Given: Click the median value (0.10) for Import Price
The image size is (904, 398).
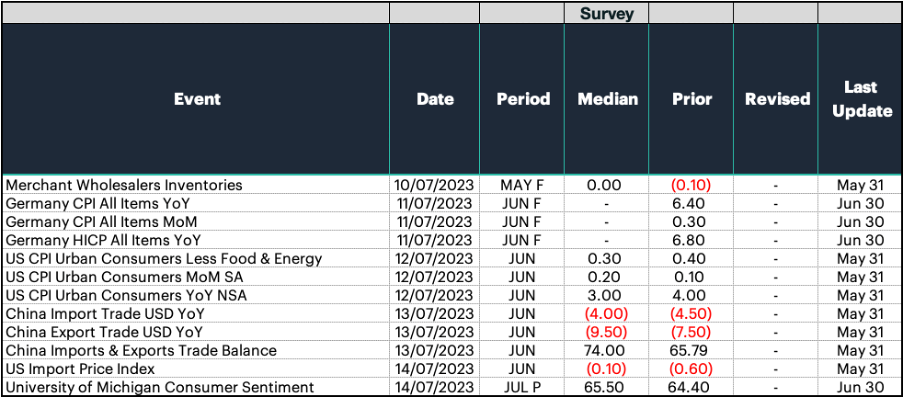Looking at the screenshot, I should coord(607,369).
